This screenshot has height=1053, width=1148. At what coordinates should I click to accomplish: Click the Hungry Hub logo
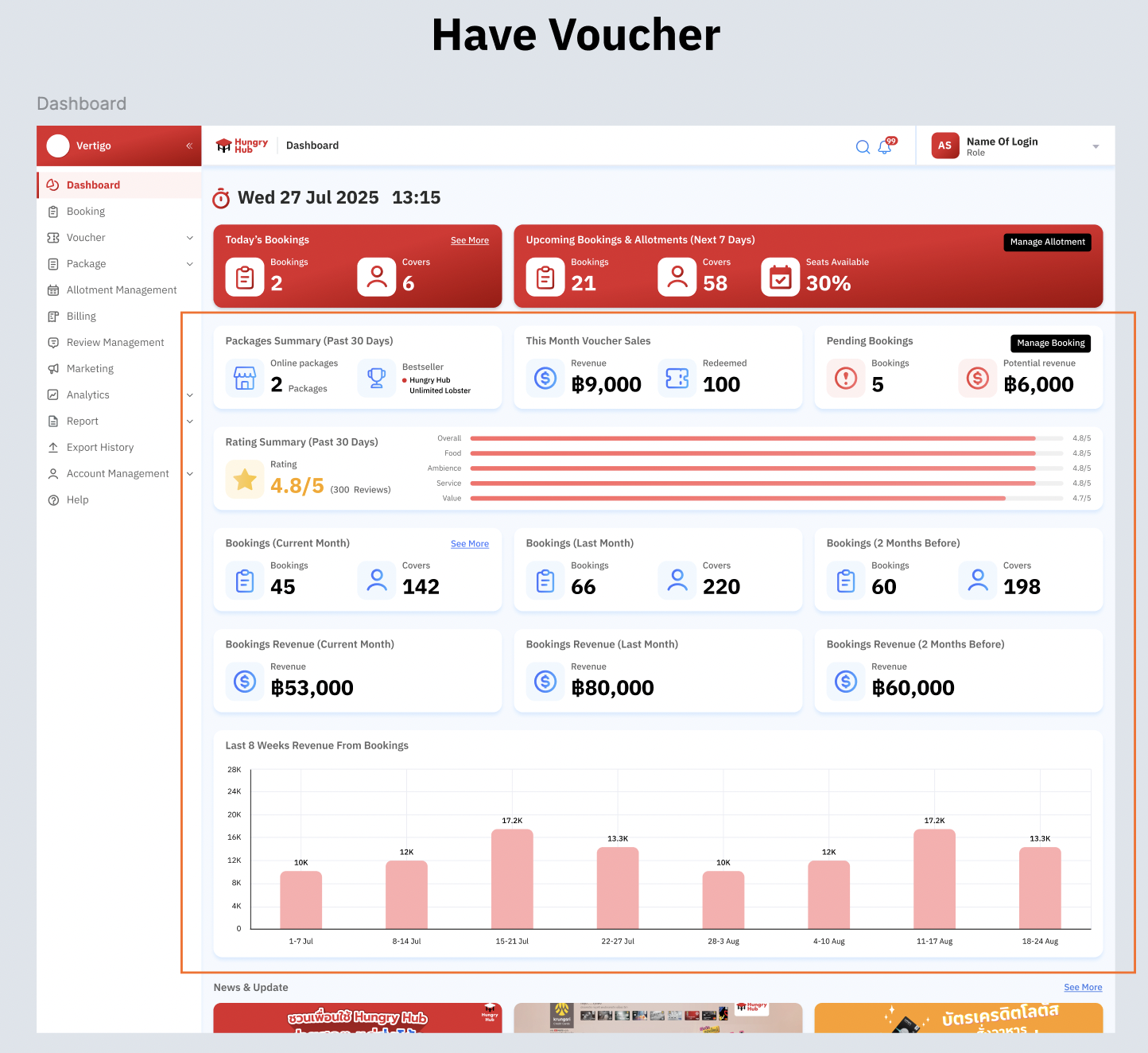click(242, 146)
